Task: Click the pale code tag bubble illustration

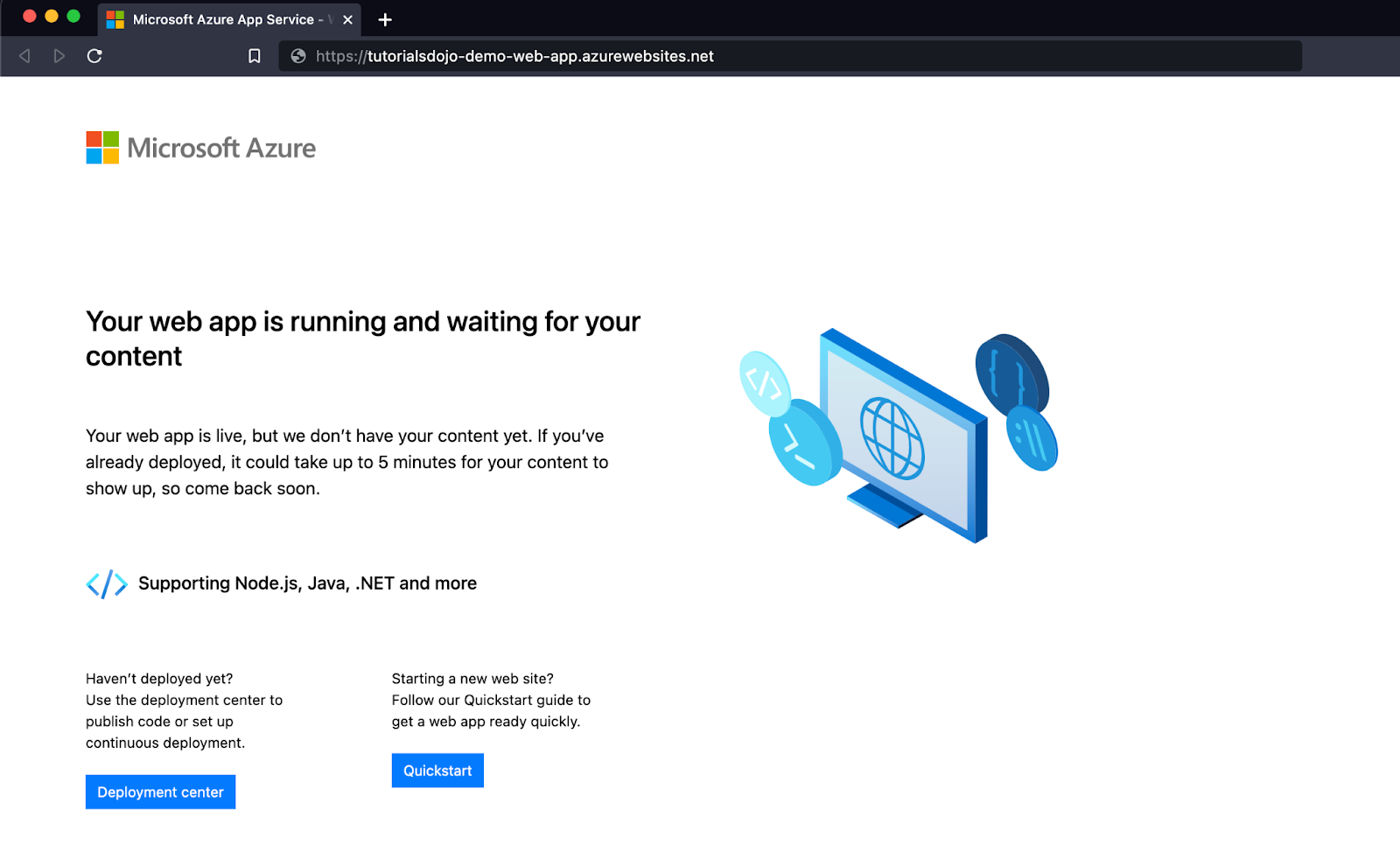Action: coord(764,382)
